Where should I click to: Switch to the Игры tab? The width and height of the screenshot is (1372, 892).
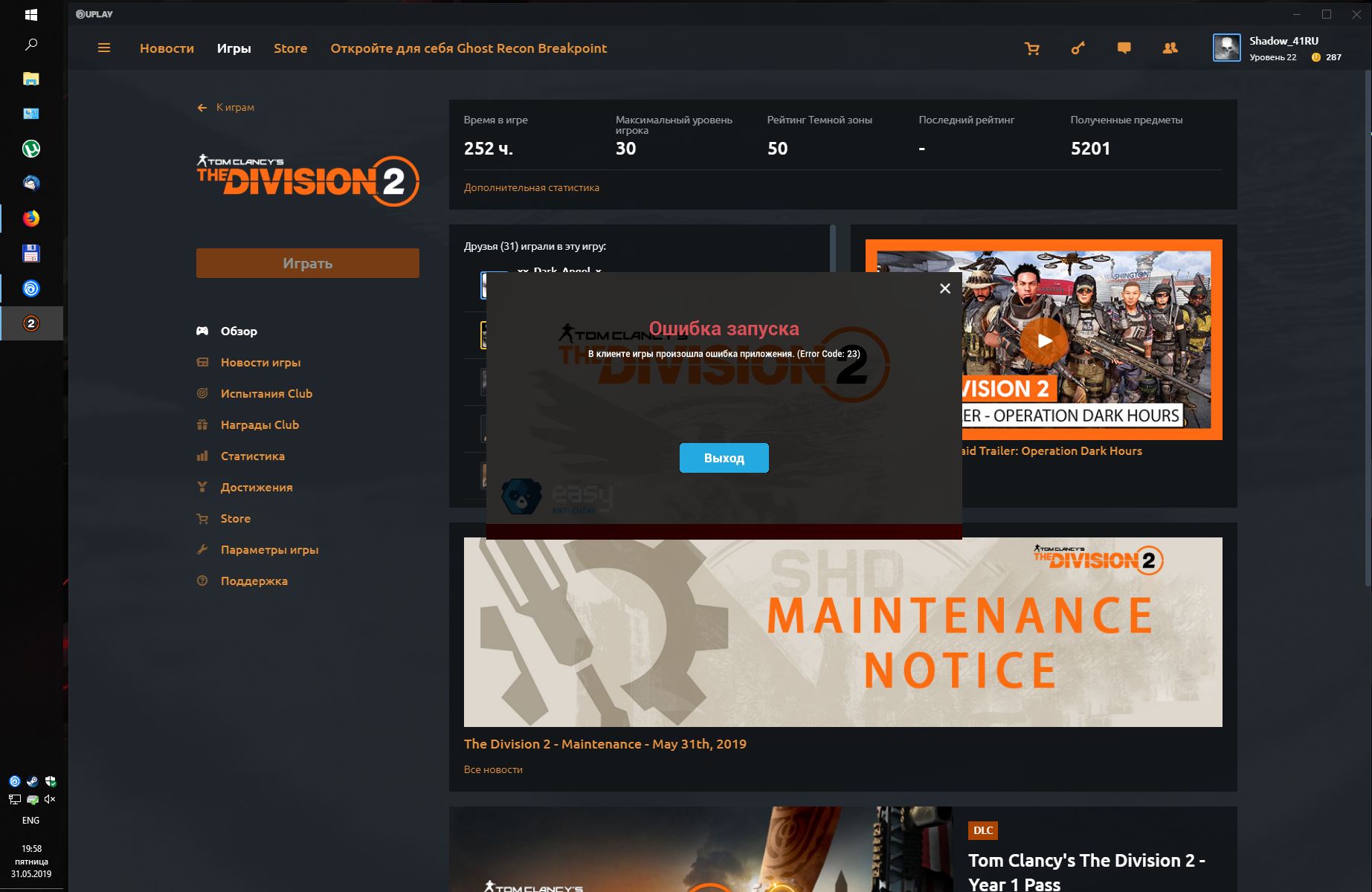(234, 48)
